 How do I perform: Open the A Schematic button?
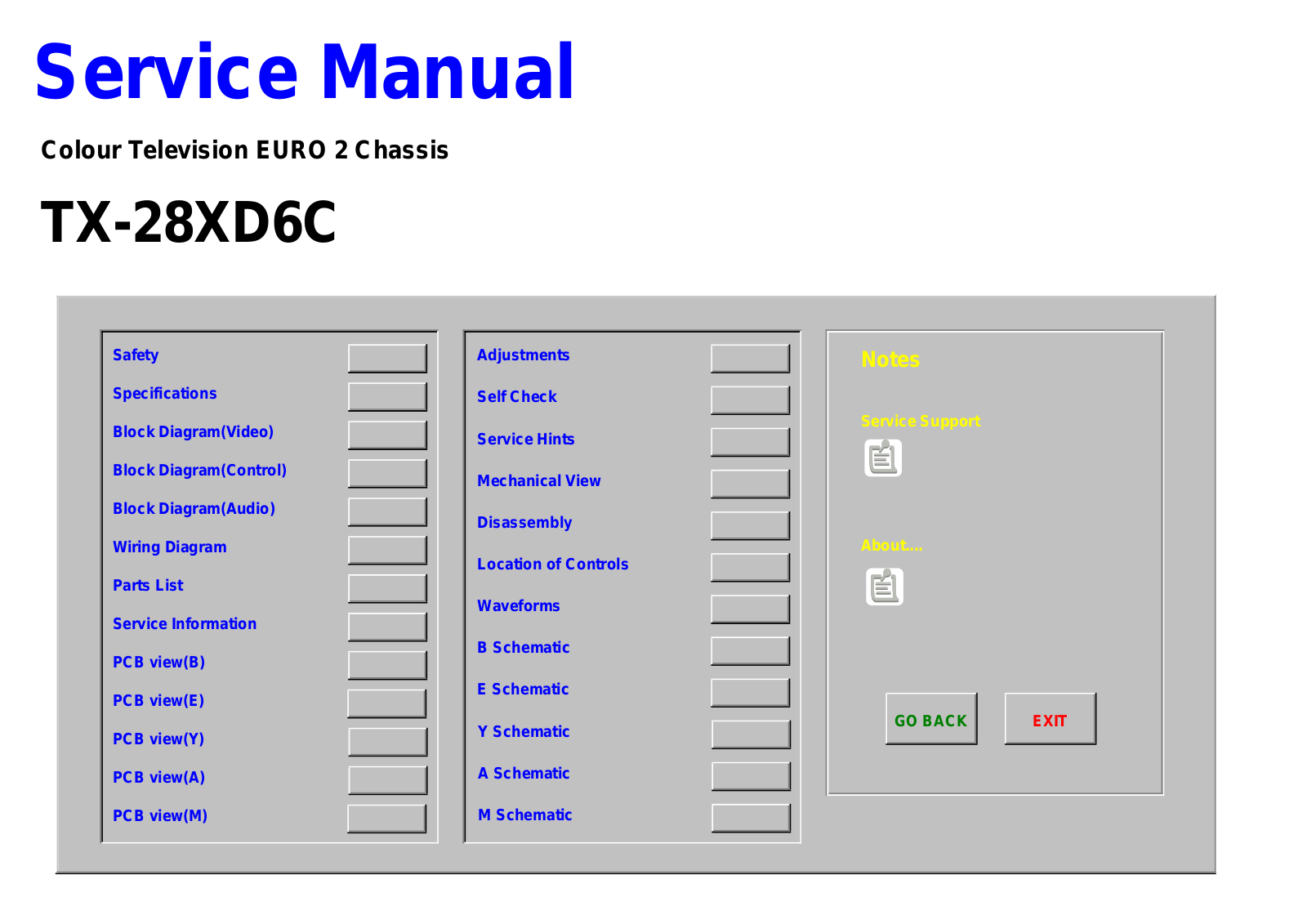point(751,776)
